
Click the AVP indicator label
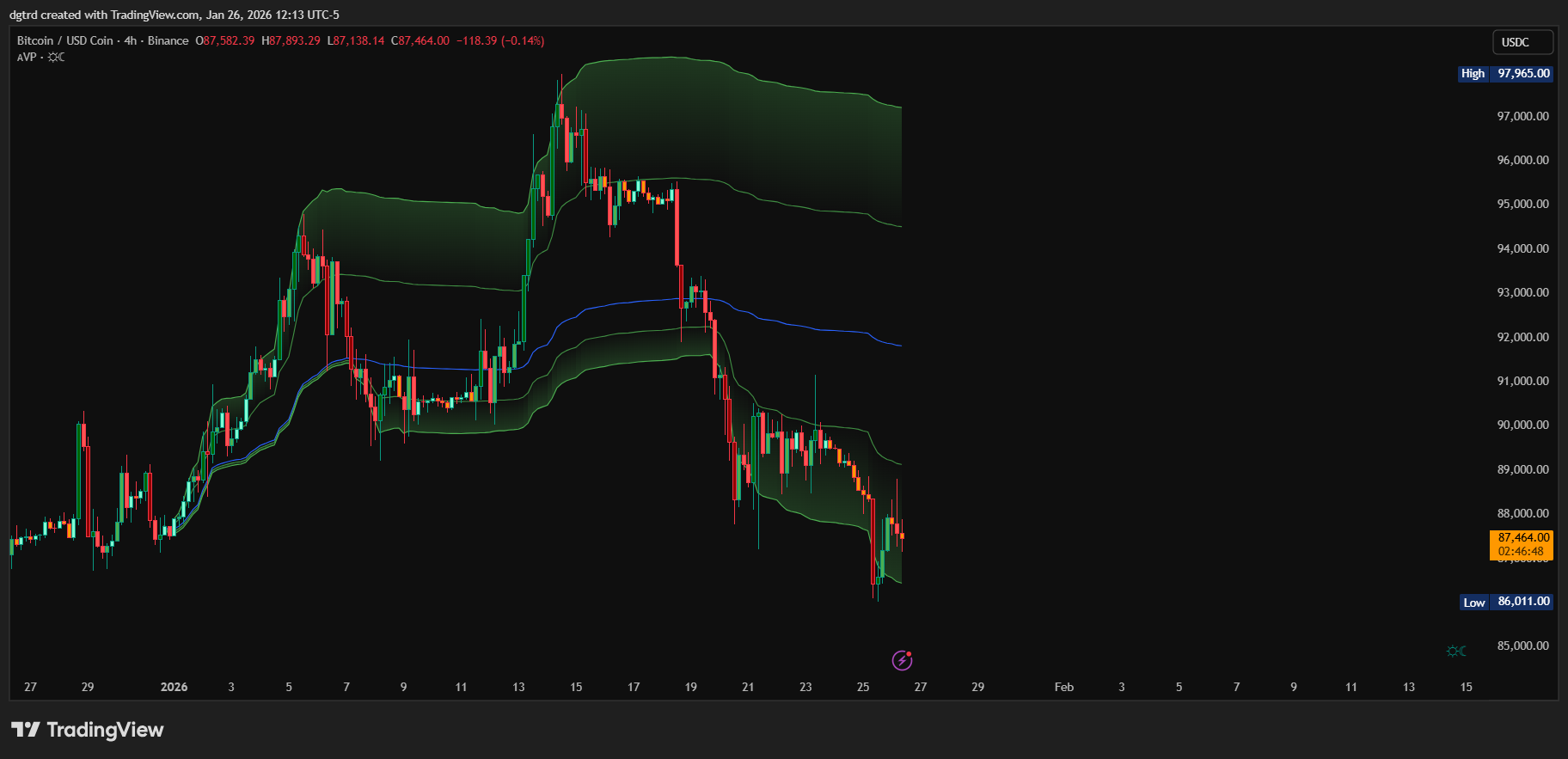(x=27, y=57)
